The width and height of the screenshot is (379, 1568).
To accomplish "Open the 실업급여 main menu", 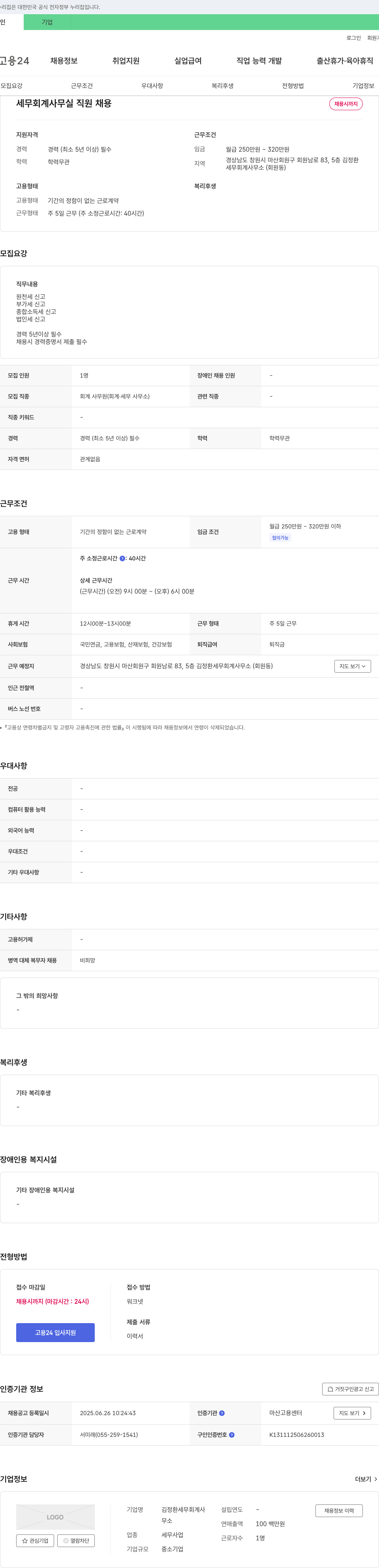I will pos(188,61).
